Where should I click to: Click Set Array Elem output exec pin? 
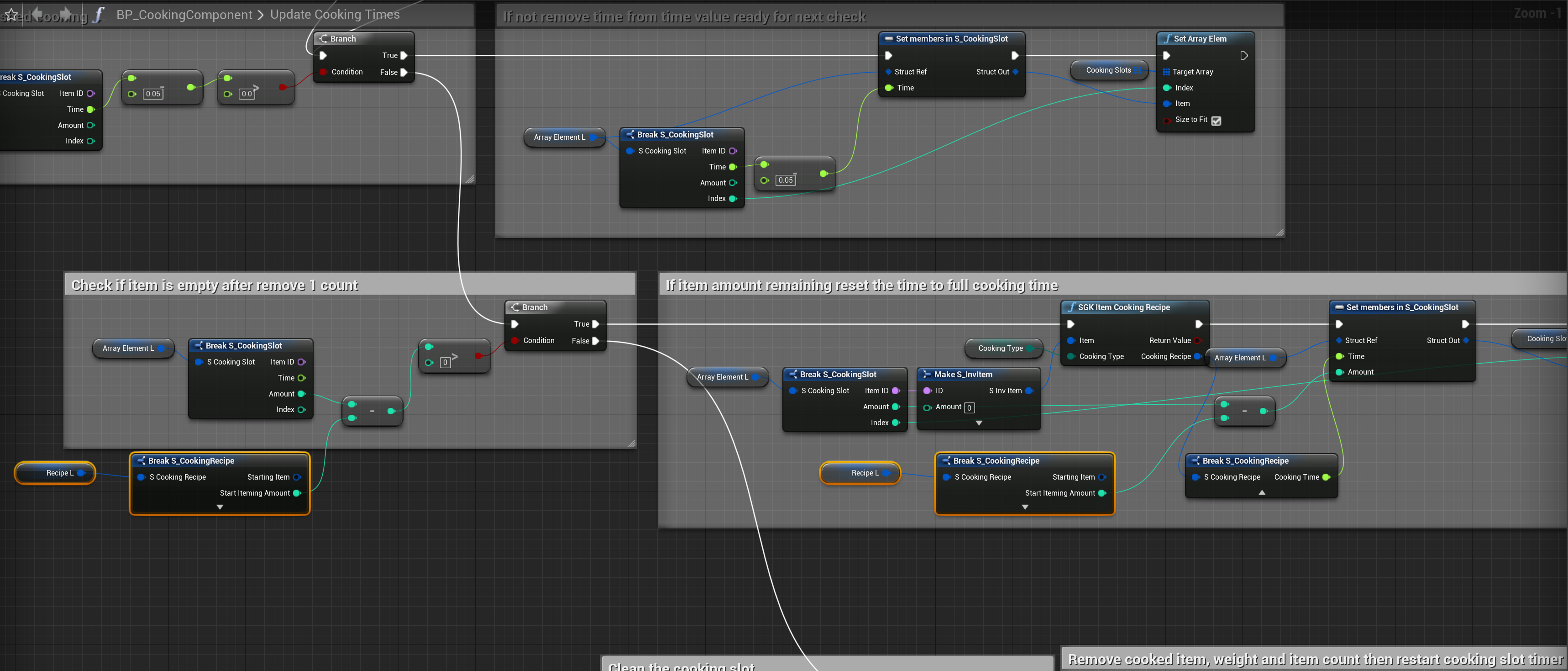[x=1244, y=55]
